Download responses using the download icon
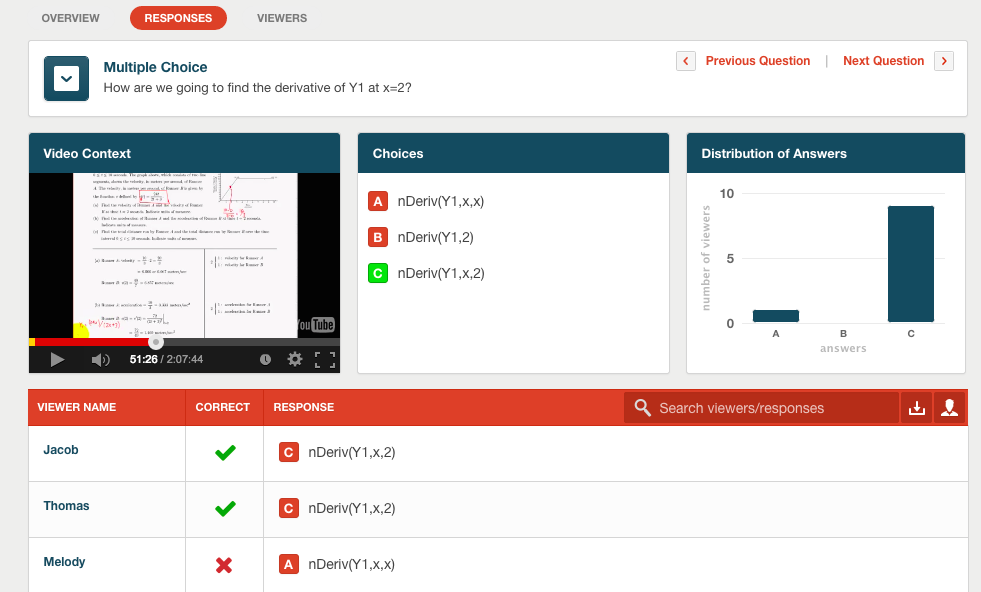981x592 pixels. pyautogui.click(x=916, y=407)
